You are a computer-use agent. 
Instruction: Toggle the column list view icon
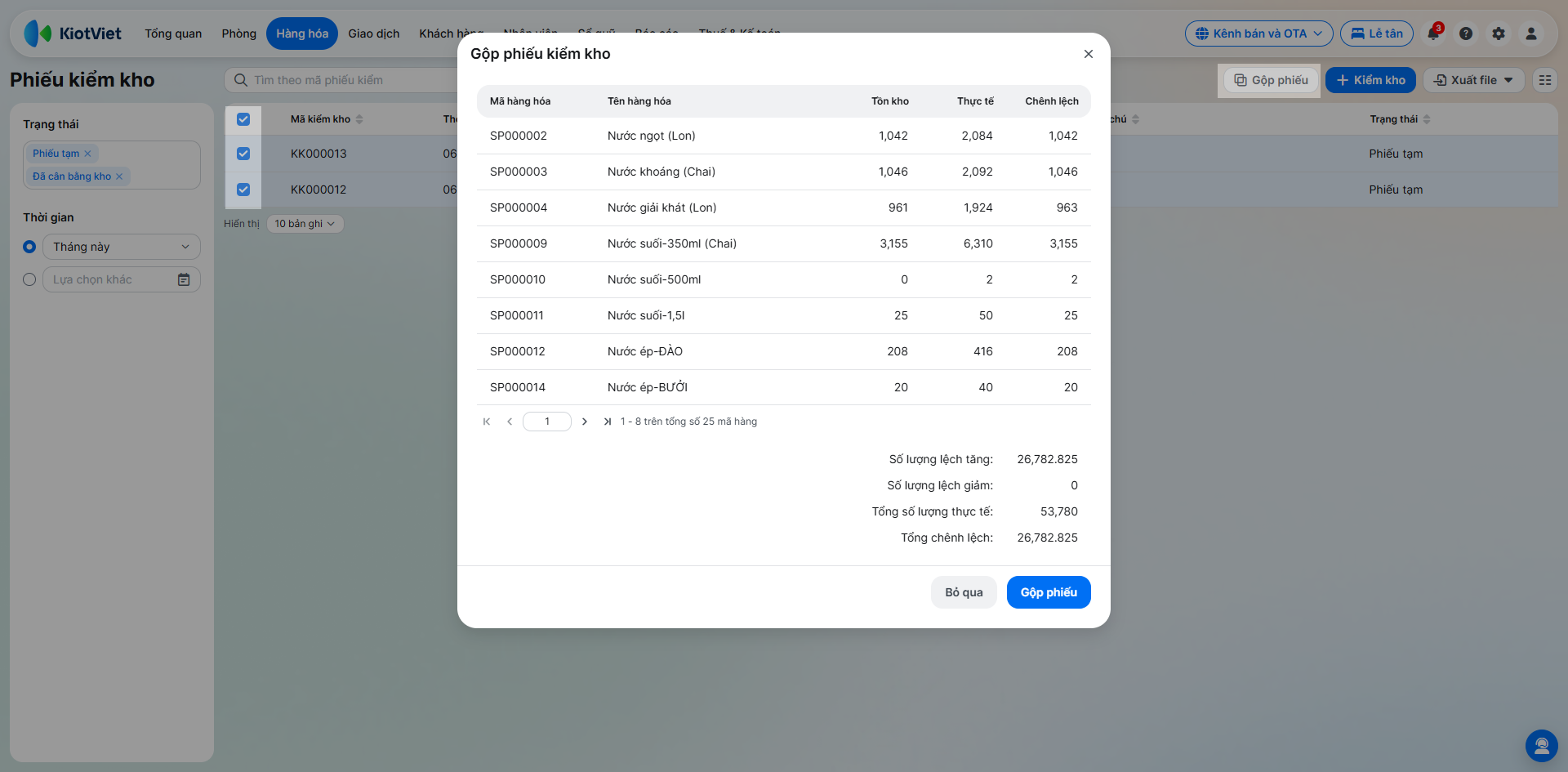click(1545, 80)
